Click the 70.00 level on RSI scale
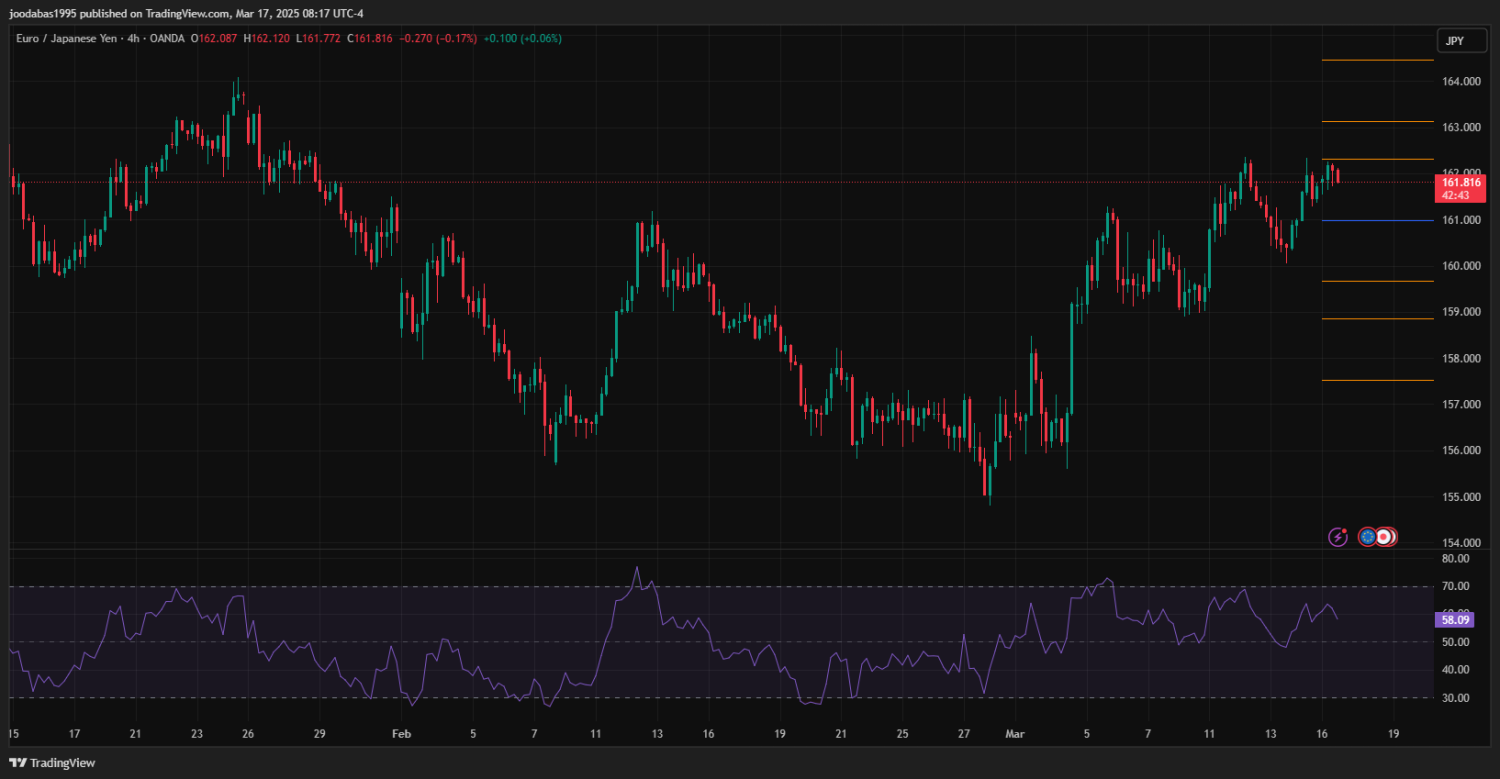This screenshot has width=1500, height=779. 1456,587
